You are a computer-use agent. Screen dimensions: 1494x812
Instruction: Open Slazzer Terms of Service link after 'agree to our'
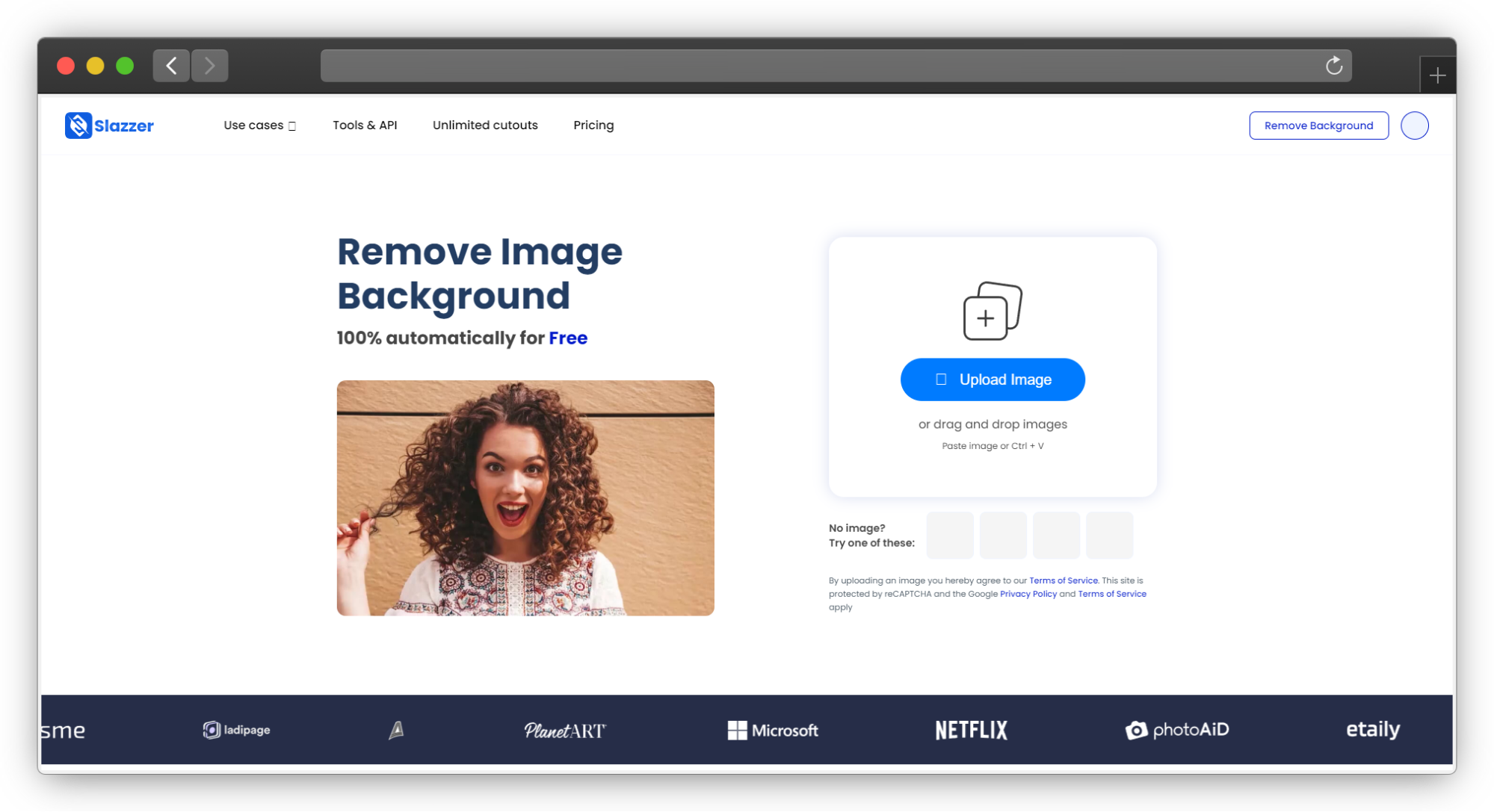[1064, 580]
